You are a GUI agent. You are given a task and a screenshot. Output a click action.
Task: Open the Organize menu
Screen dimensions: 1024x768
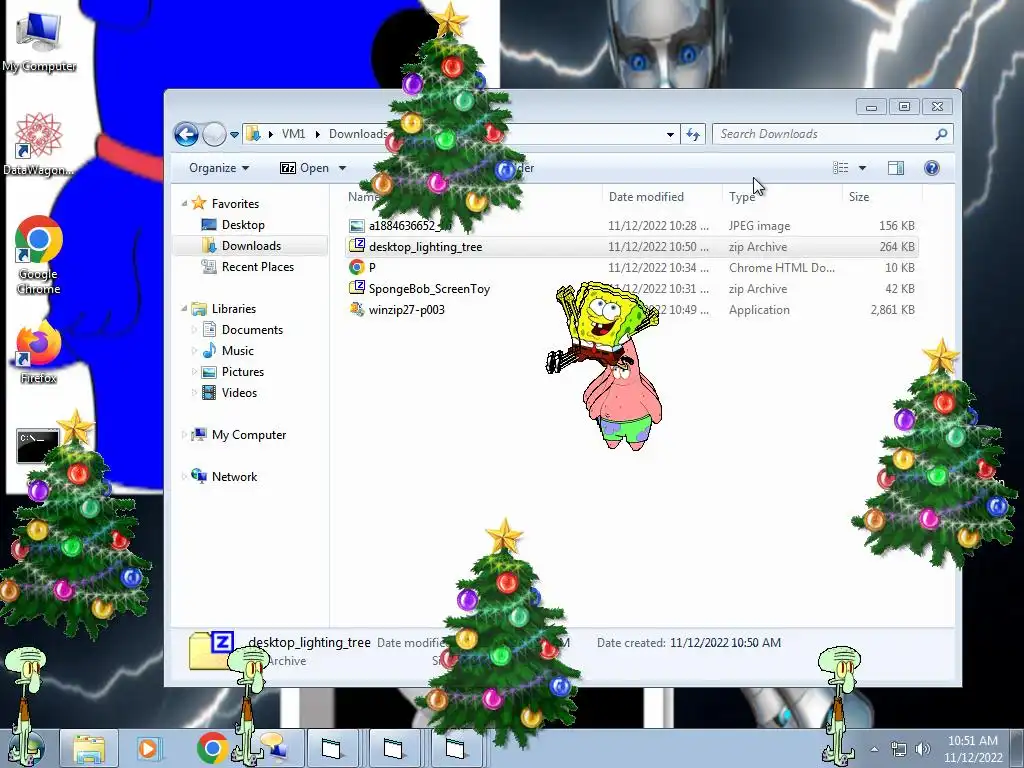click(219, 168)
